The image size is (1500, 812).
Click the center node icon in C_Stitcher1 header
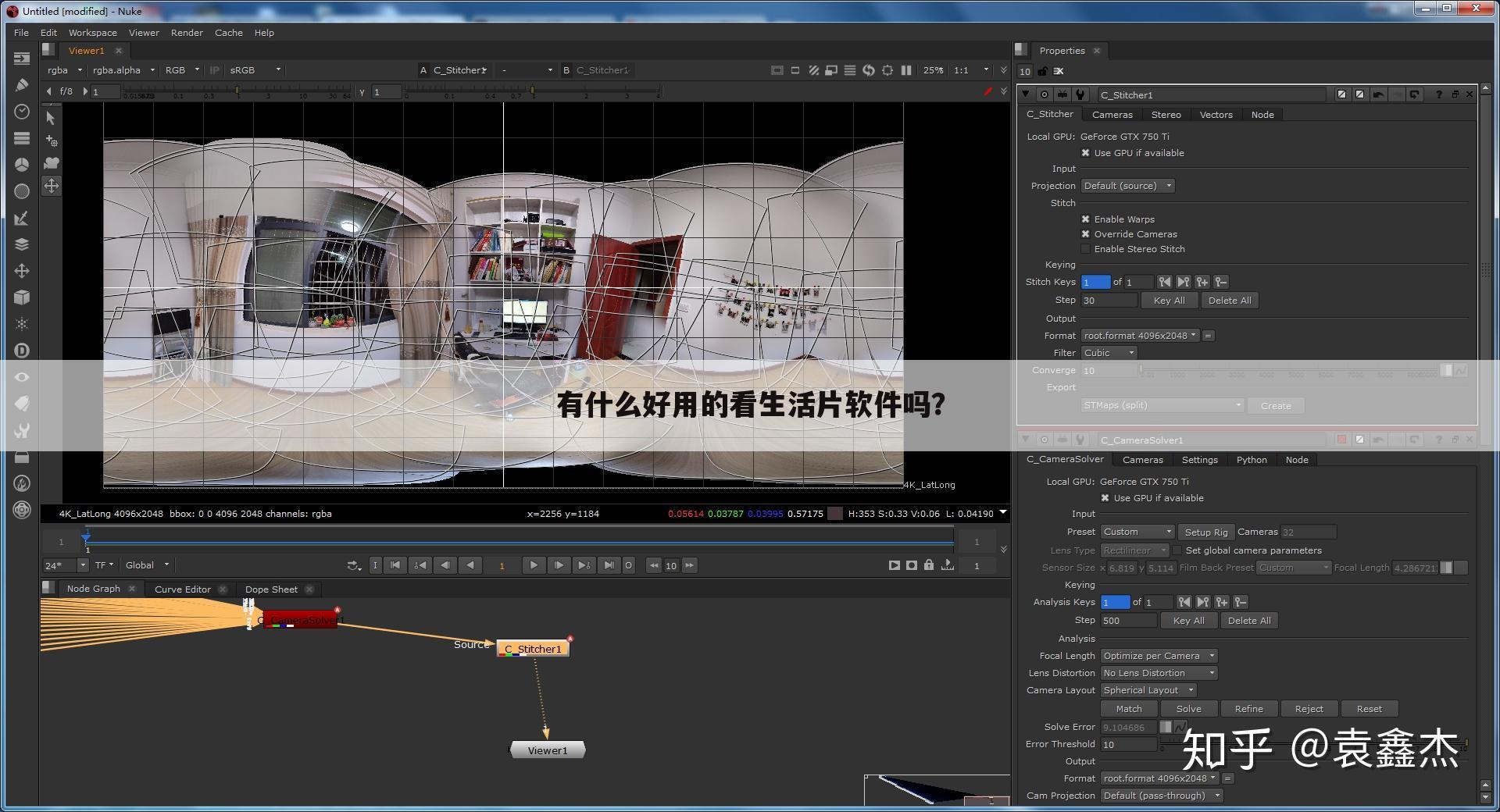[1044, 94]
